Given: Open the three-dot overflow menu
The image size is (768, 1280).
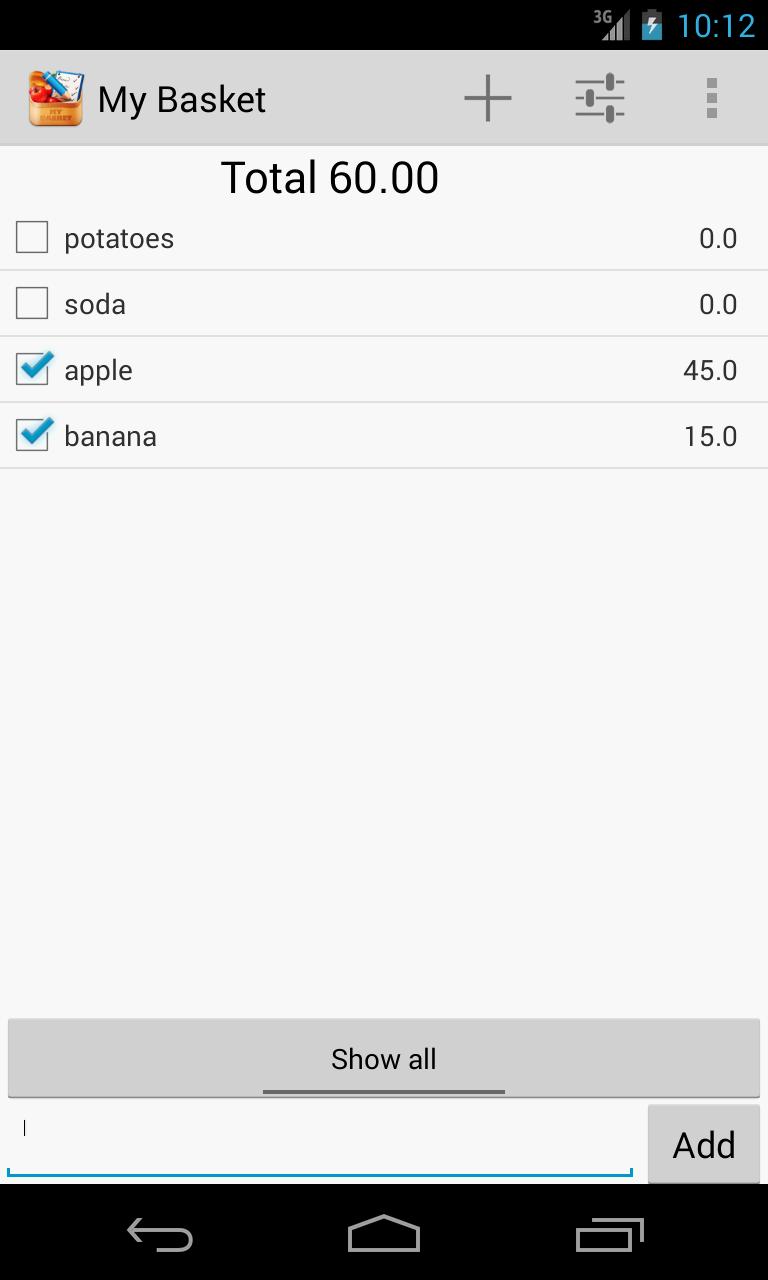Looking at the screenshot, I should point(711,99).
